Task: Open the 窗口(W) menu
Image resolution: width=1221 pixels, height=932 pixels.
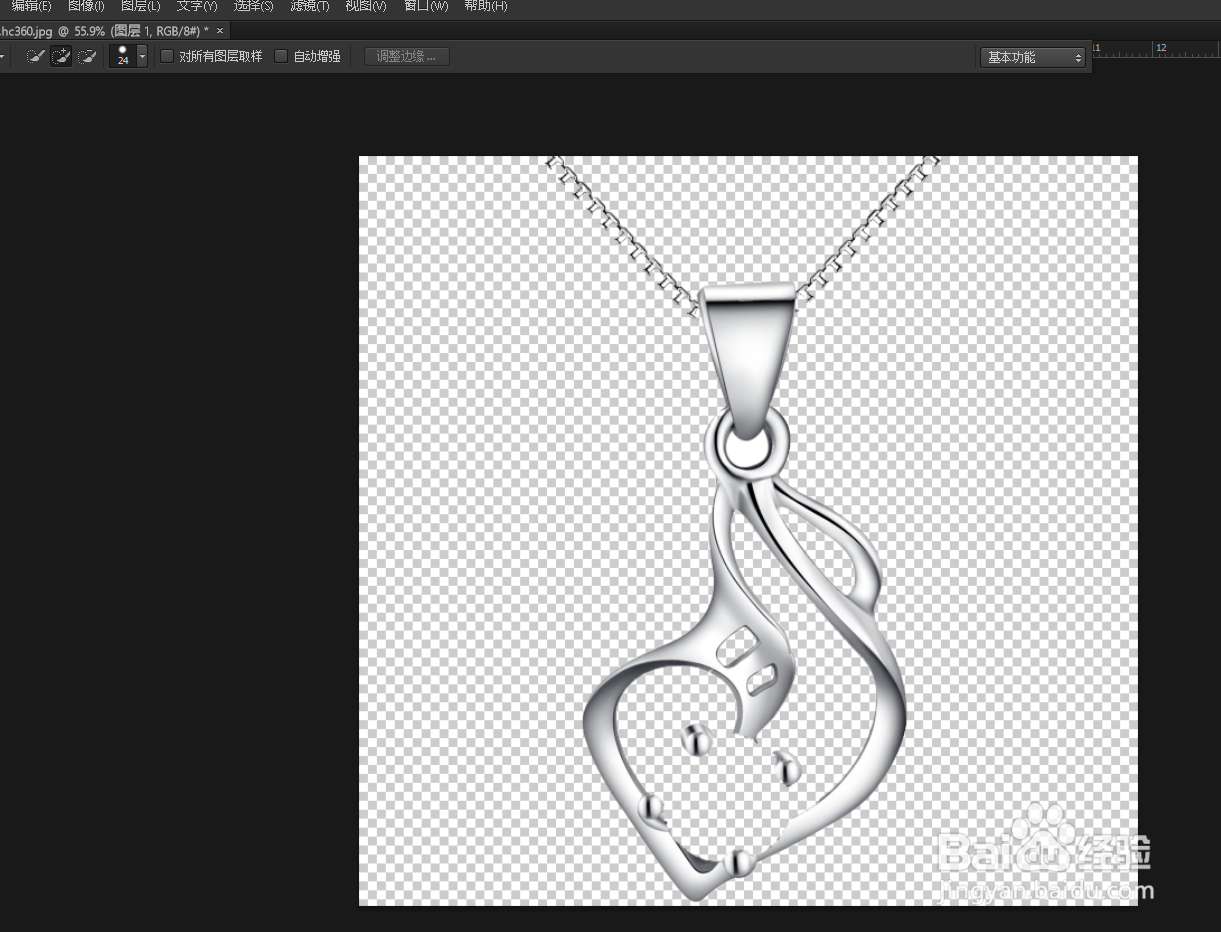Action: pos(426,6)
